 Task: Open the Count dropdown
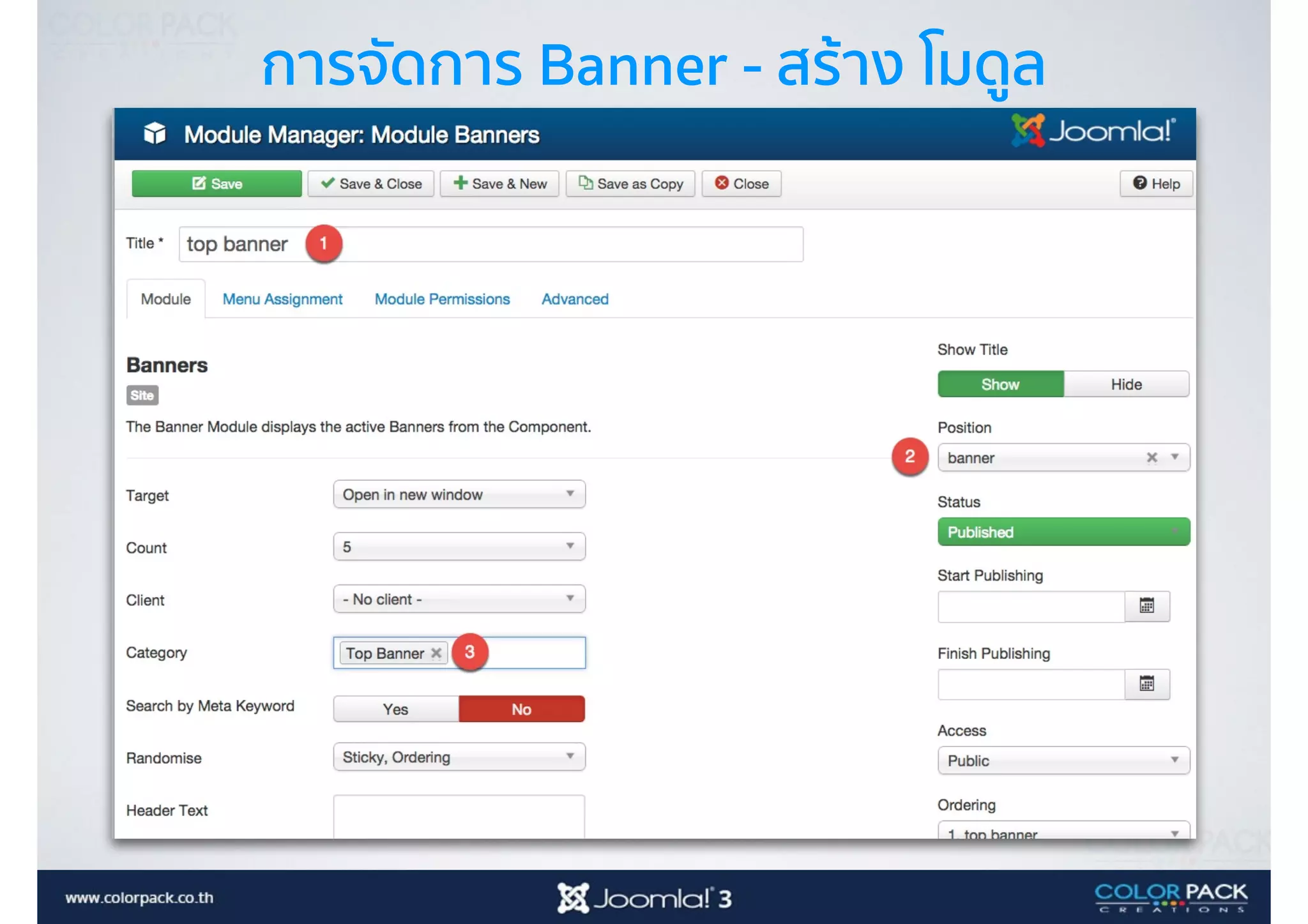(x=459, y=547)
